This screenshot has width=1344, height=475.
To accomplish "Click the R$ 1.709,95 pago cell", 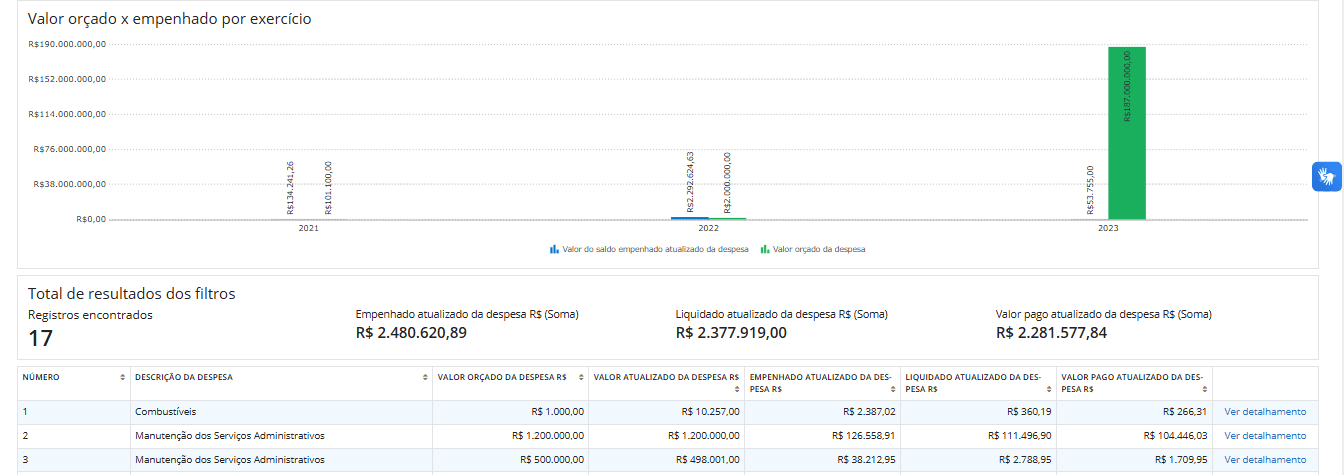I will (1135, 460).
